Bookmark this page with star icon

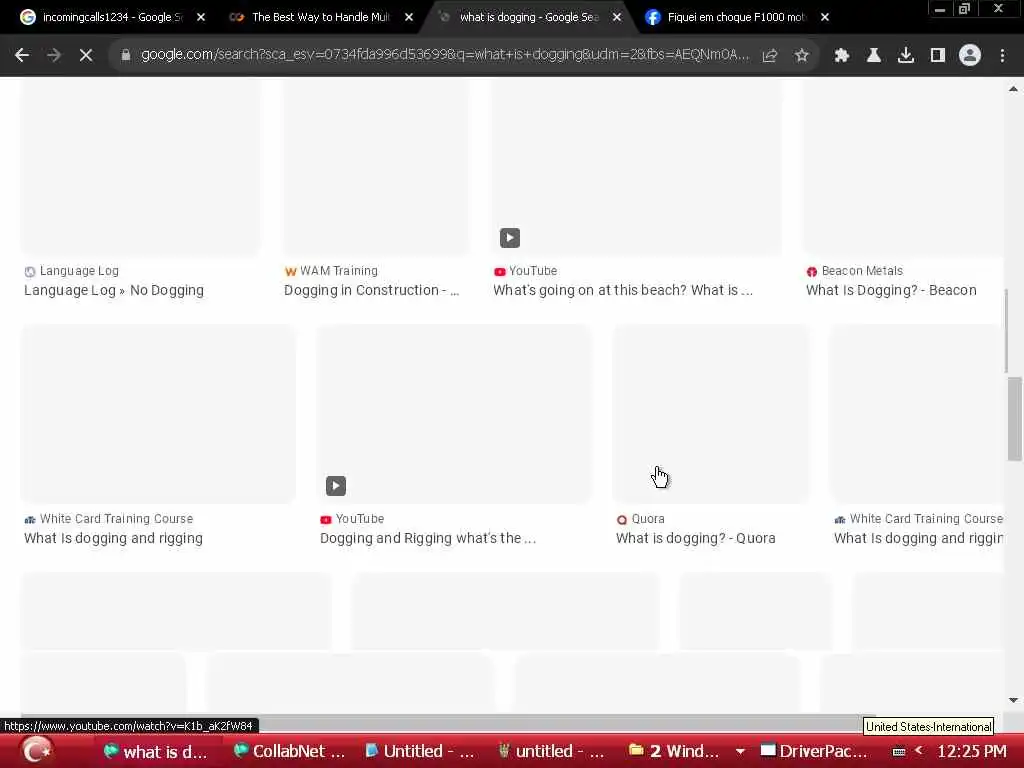coord(801,56)
